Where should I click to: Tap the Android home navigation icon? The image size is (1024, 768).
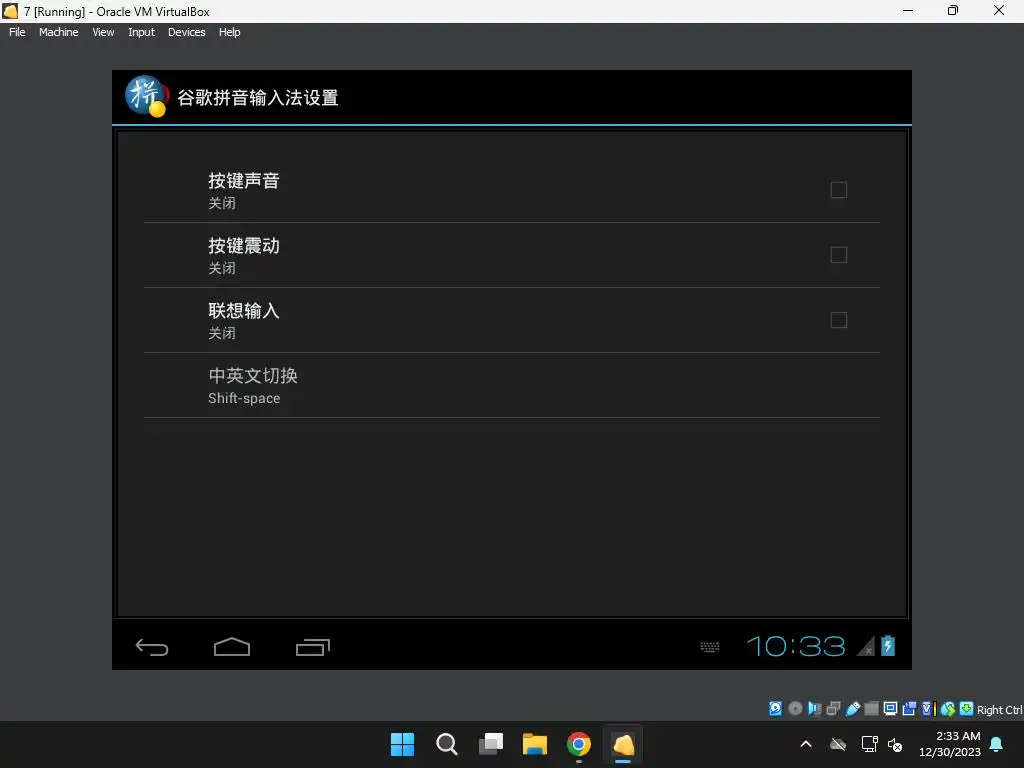coord(232,647)
